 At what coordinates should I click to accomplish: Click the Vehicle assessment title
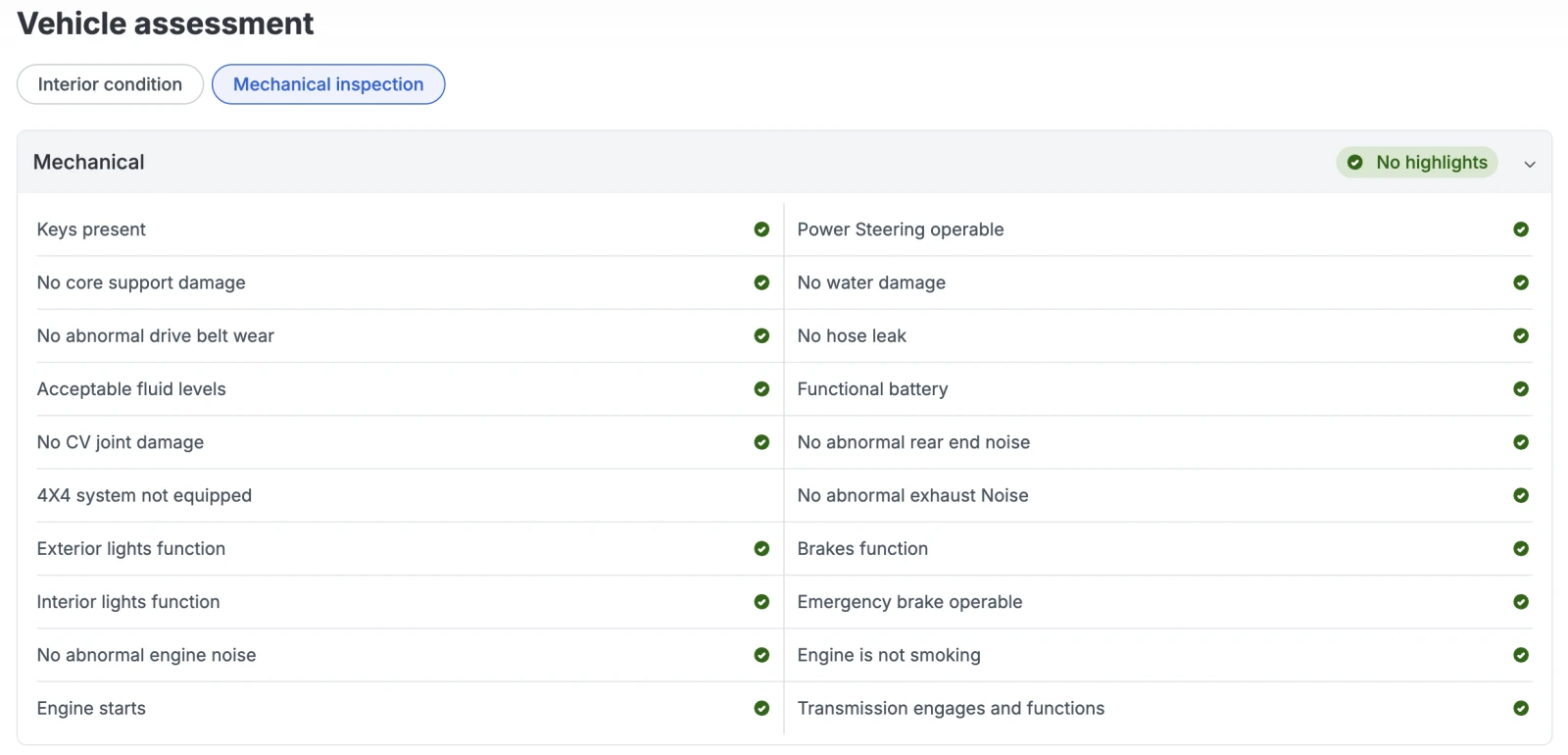[166, 24]
